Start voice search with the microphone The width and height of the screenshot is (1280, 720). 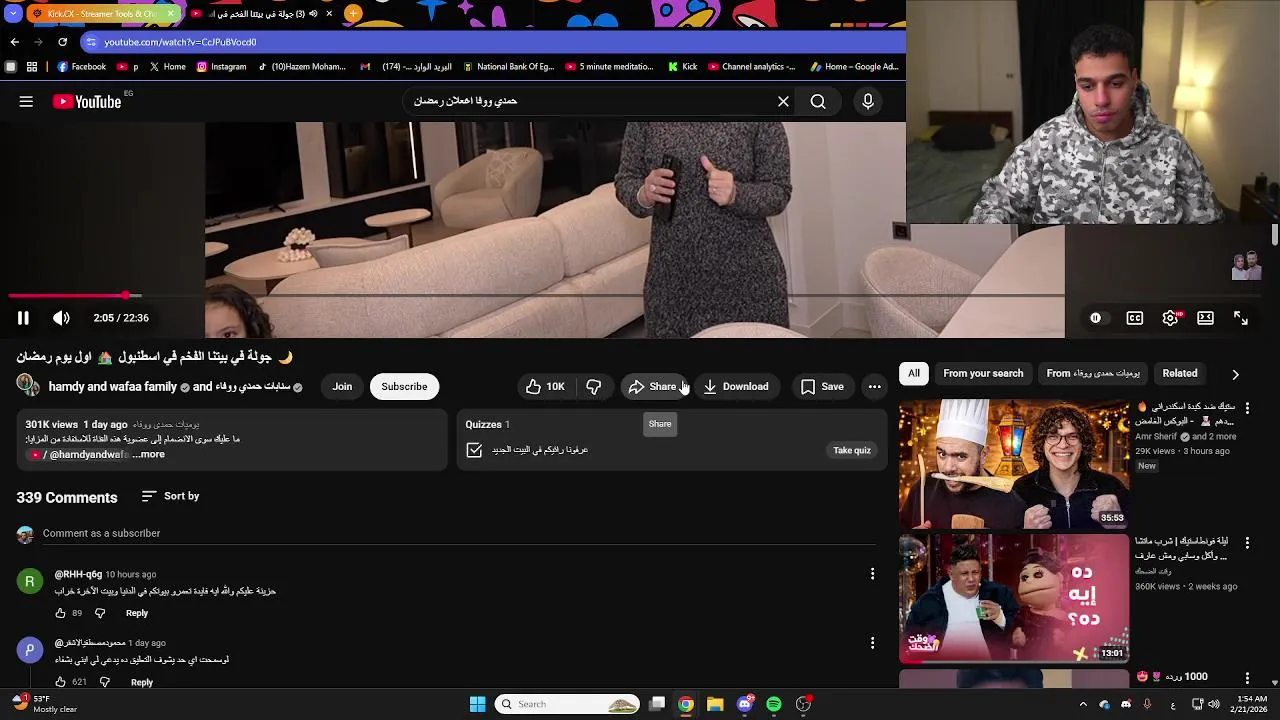coord(868,101)
